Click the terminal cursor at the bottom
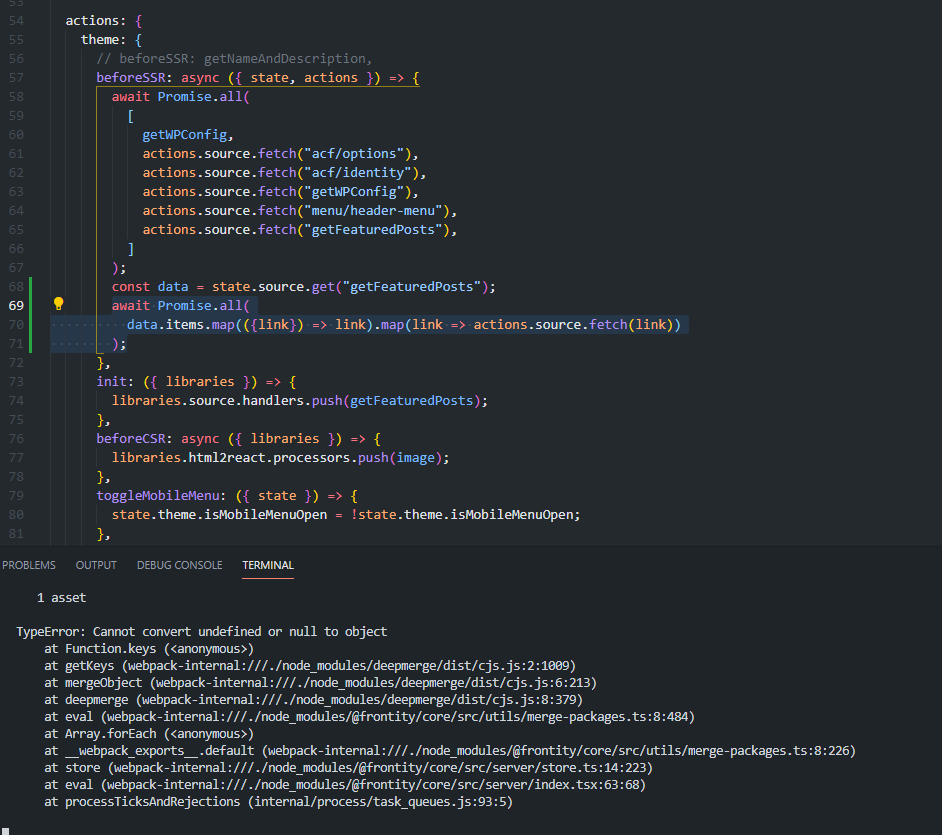This screenshot has height=835, width=942. click(x=5, y=830)
